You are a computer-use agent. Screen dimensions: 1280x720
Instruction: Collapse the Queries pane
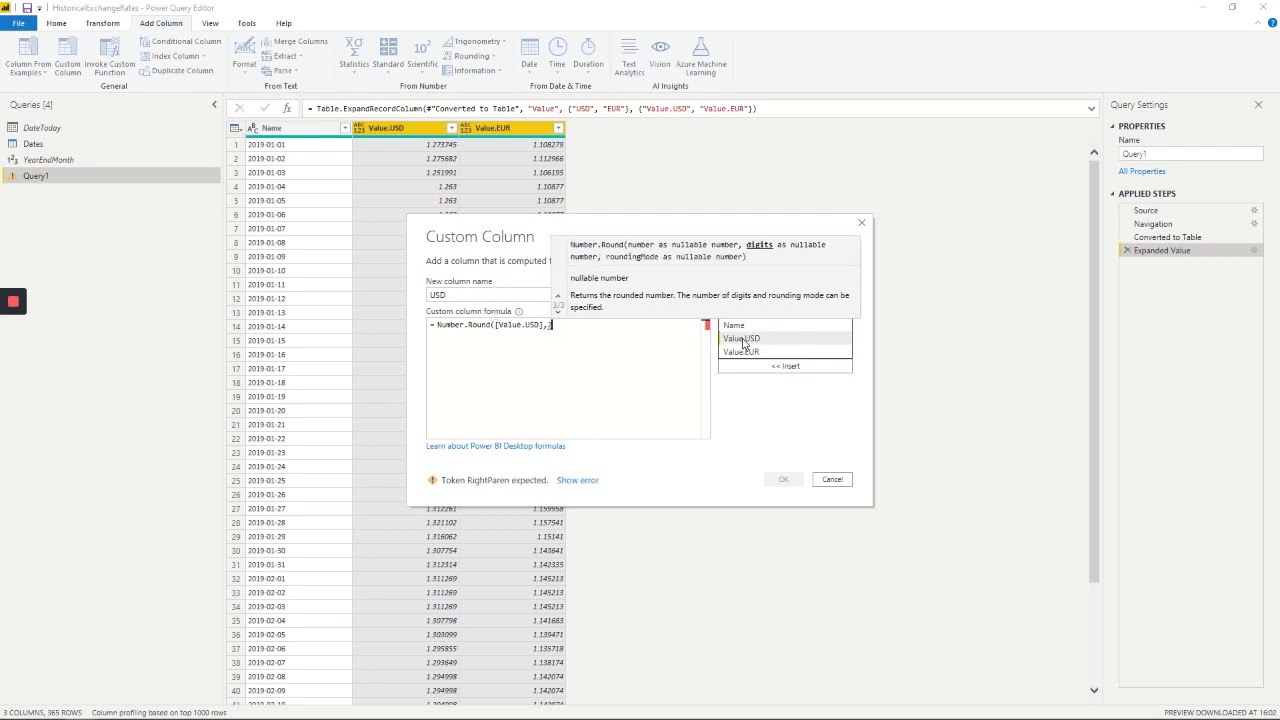click(213, 105)
